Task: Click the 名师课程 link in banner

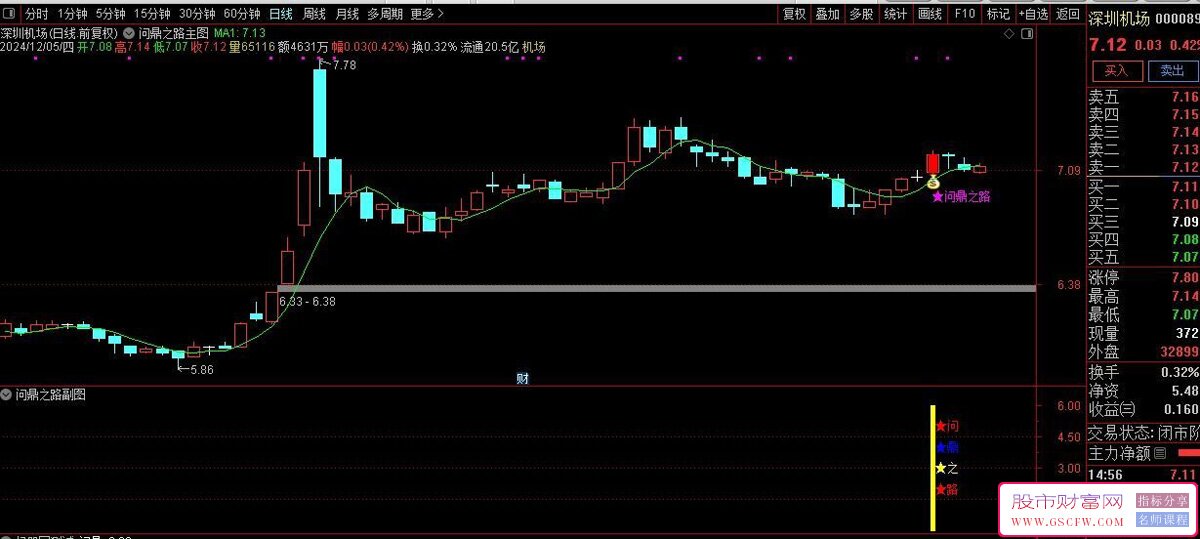Action: point(1162,520)
